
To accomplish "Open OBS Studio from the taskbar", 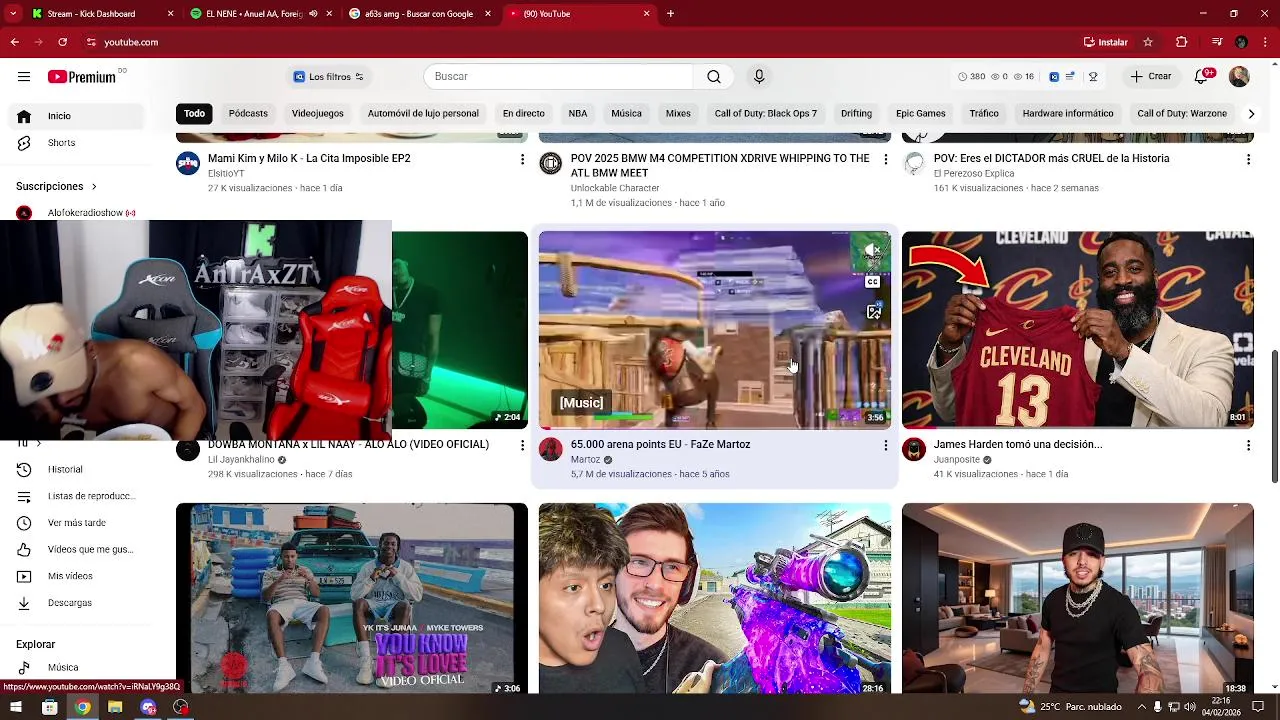I will (x=180, y=707).
